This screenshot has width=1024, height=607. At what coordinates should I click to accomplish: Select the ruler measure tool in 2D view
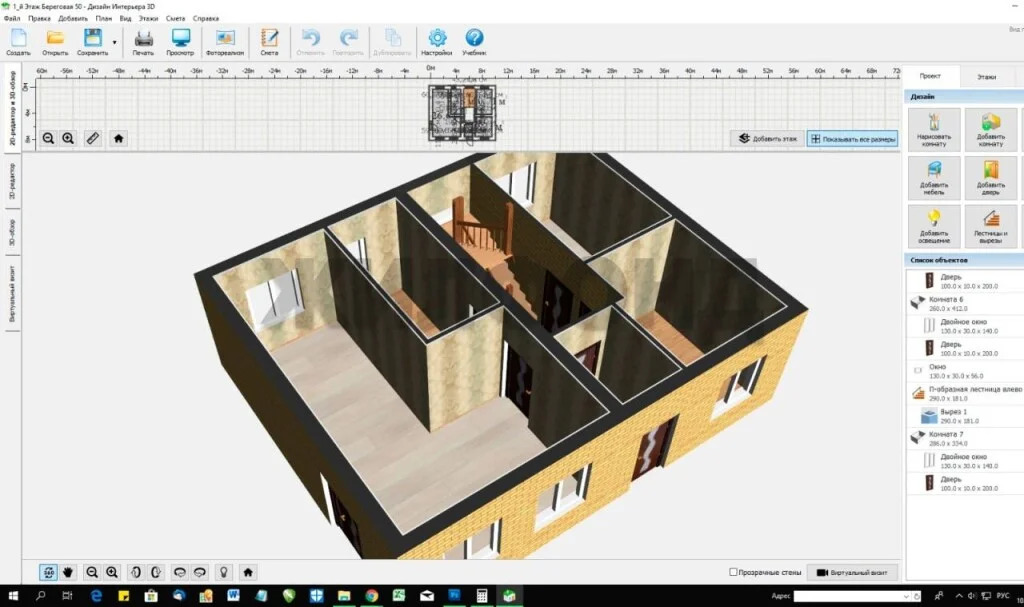92,138
